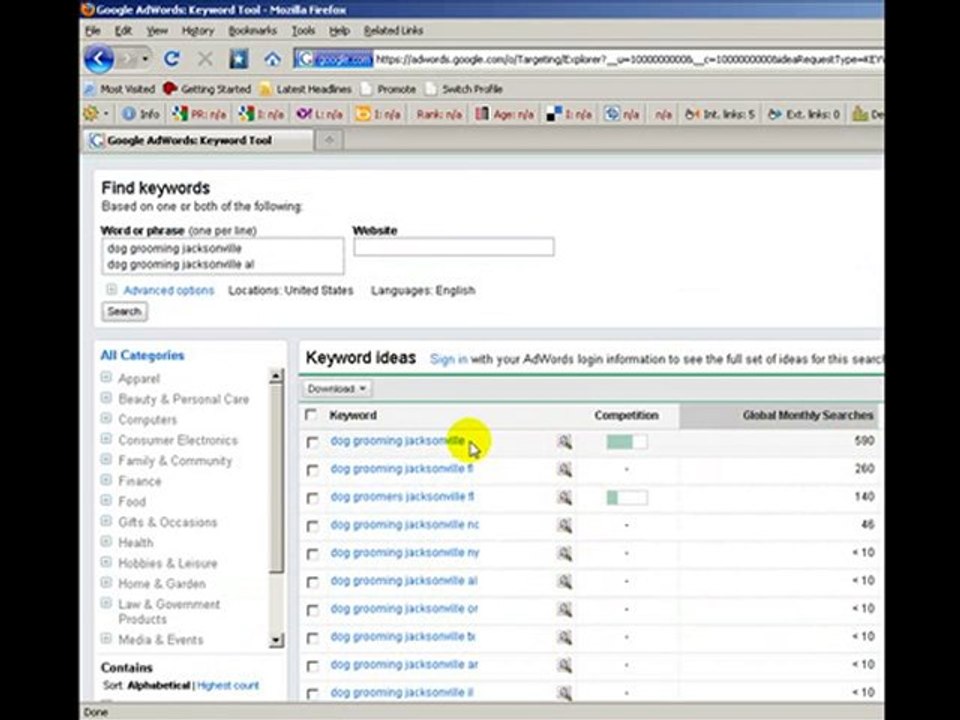Reload the page with the refresh icon
The width and height of the screenshot is (960, 720).
click(172, 59)
